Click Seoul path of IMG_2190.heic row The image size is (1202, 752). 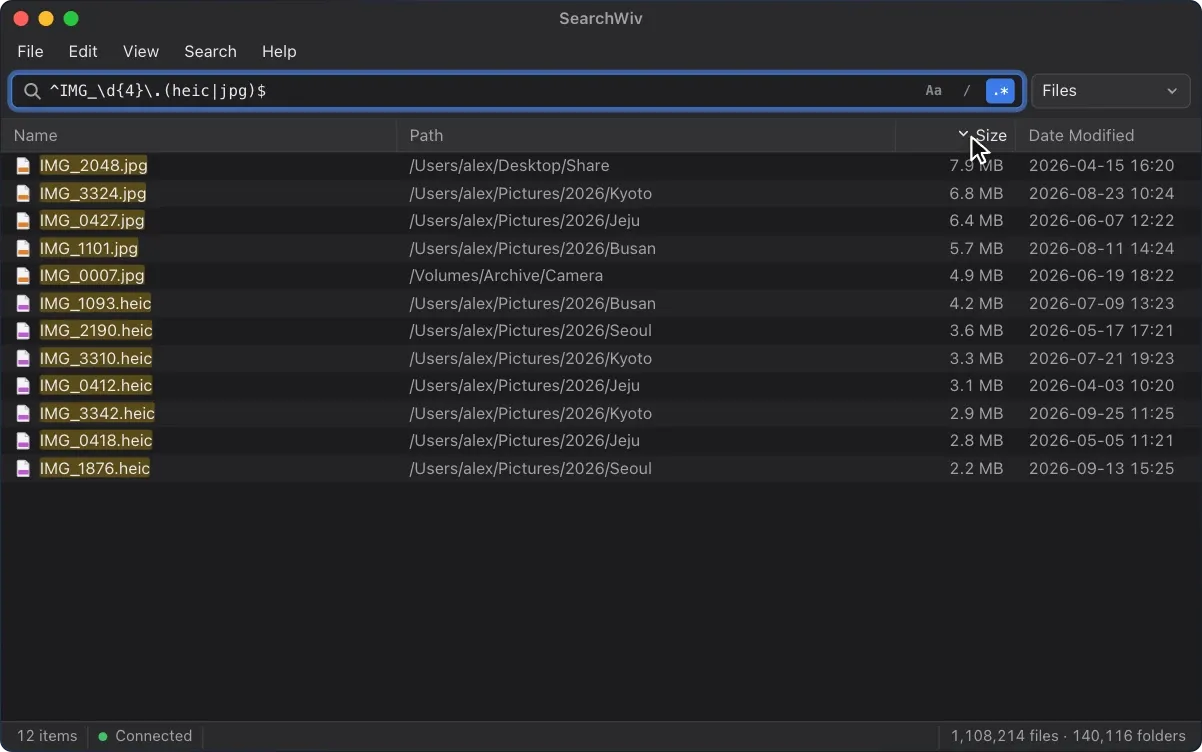[530, 331]
